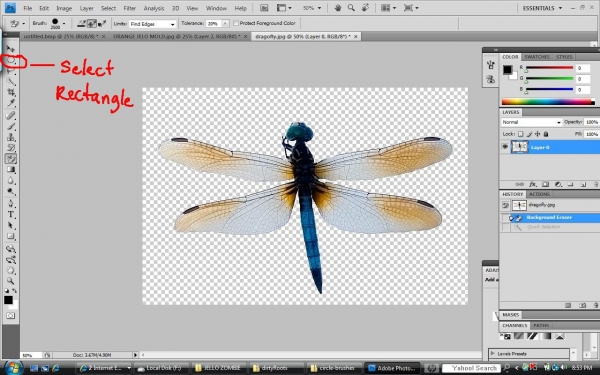This screenshot has height=375, width=600.
Task: Select the Eyedropper tool
Action: 11,103
